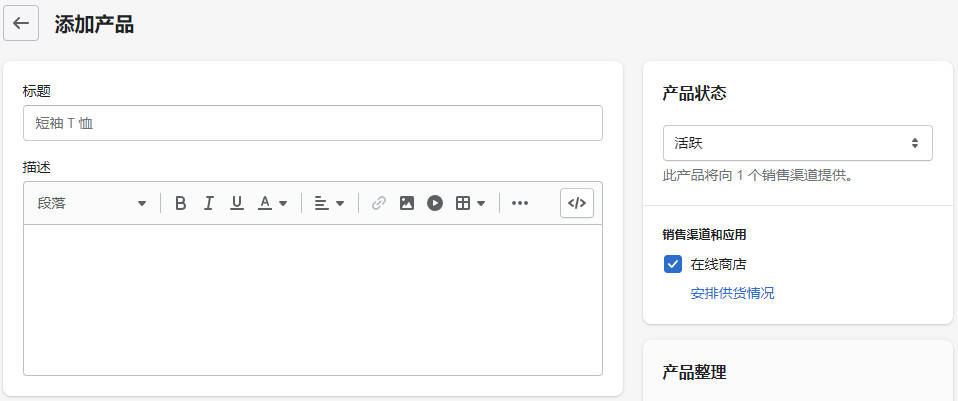This screenshot has width=958, height=401.
Task: Open the 段落 paragraph style dropdown
Action: 92,203
